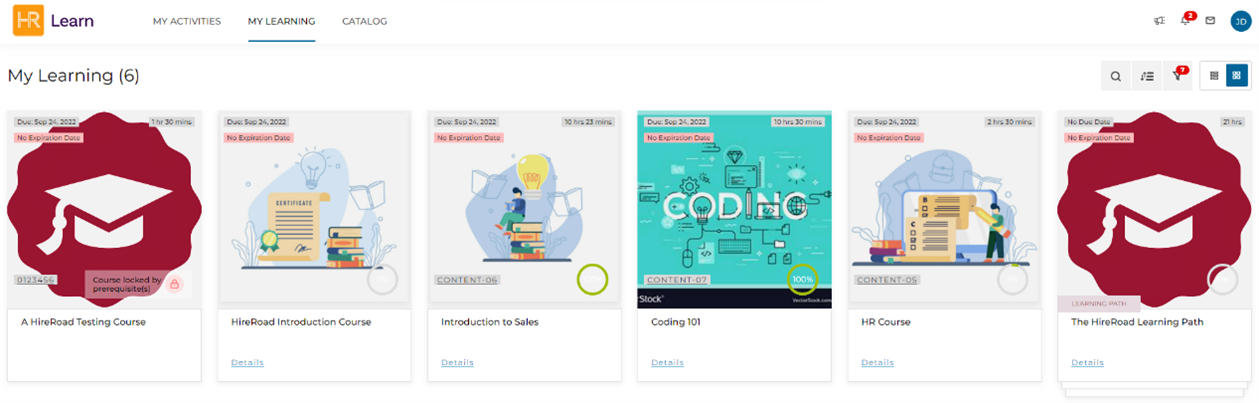This screenshot has width=1259, height=403.
Task: Click the 1 hr 30 mins duration label
Action: [x=172, y=121]
